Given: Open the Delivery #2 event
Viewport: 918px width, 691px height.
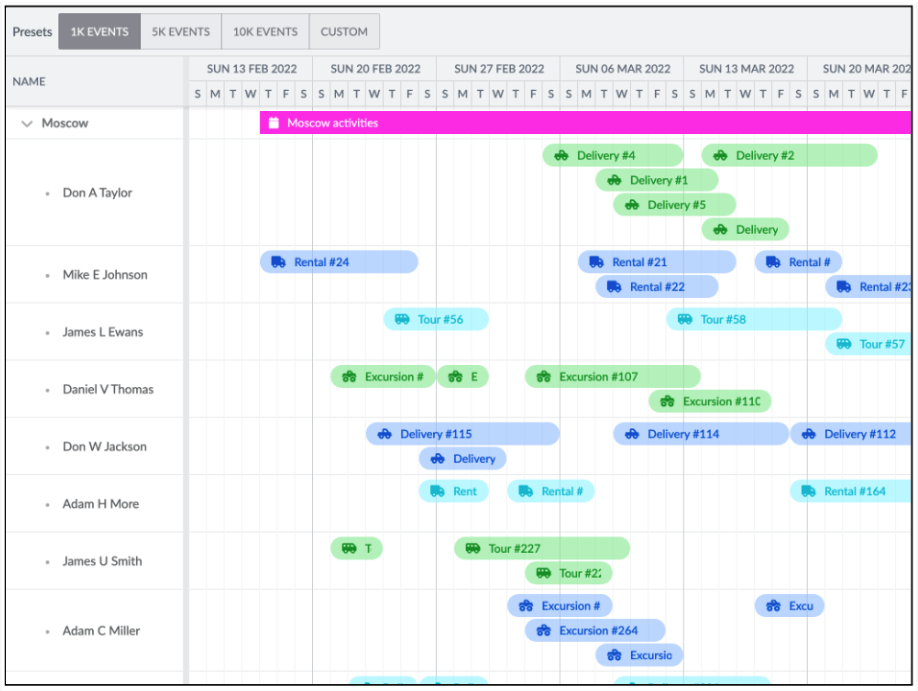Looking at the screenshot, I should click(x=789, y=156).
